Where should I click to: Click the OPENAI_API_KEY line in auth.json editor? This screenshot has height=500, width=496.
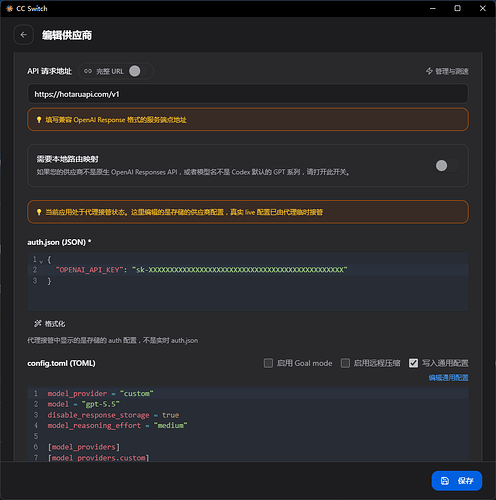(248, 270)
